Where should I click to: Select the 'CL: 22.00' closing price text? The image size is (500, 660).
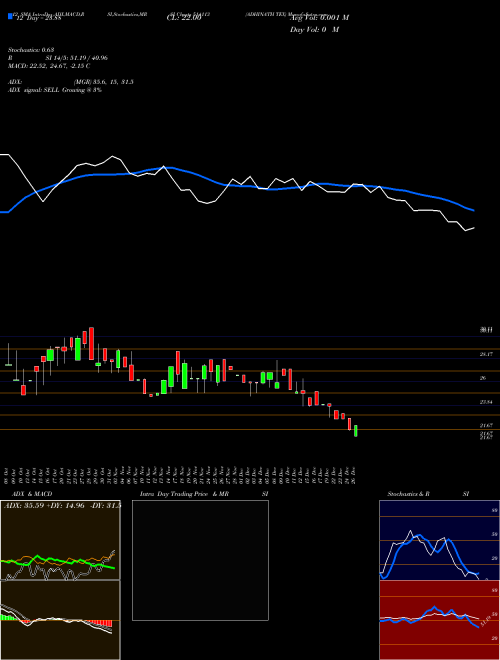184,18
